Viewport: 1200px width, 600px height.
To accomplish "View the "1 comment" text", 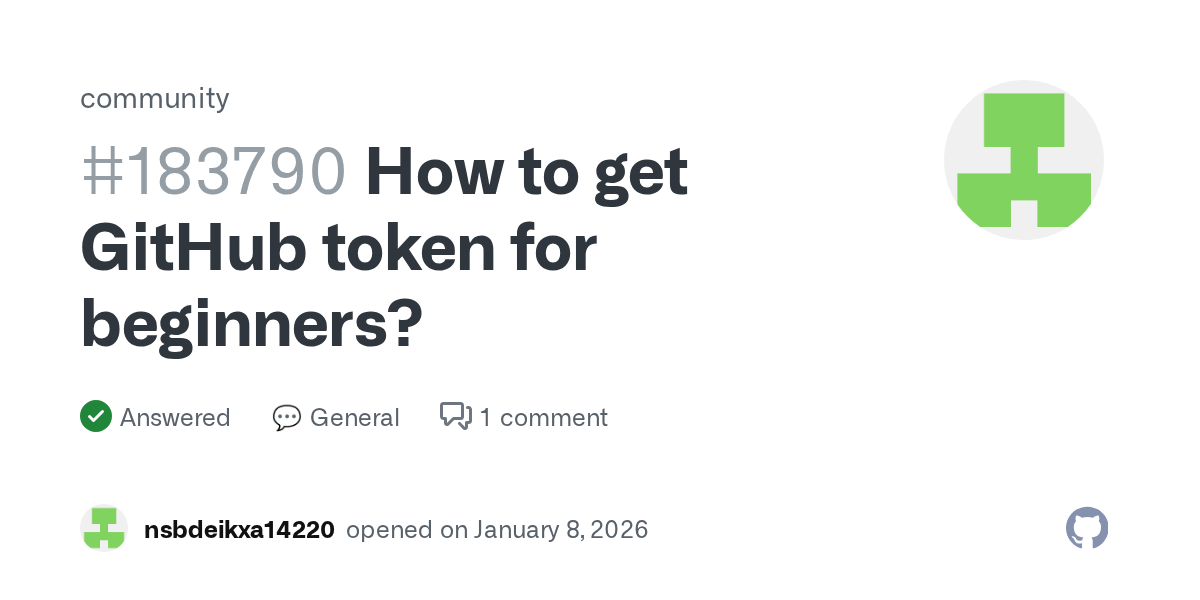I will (543, 417).
